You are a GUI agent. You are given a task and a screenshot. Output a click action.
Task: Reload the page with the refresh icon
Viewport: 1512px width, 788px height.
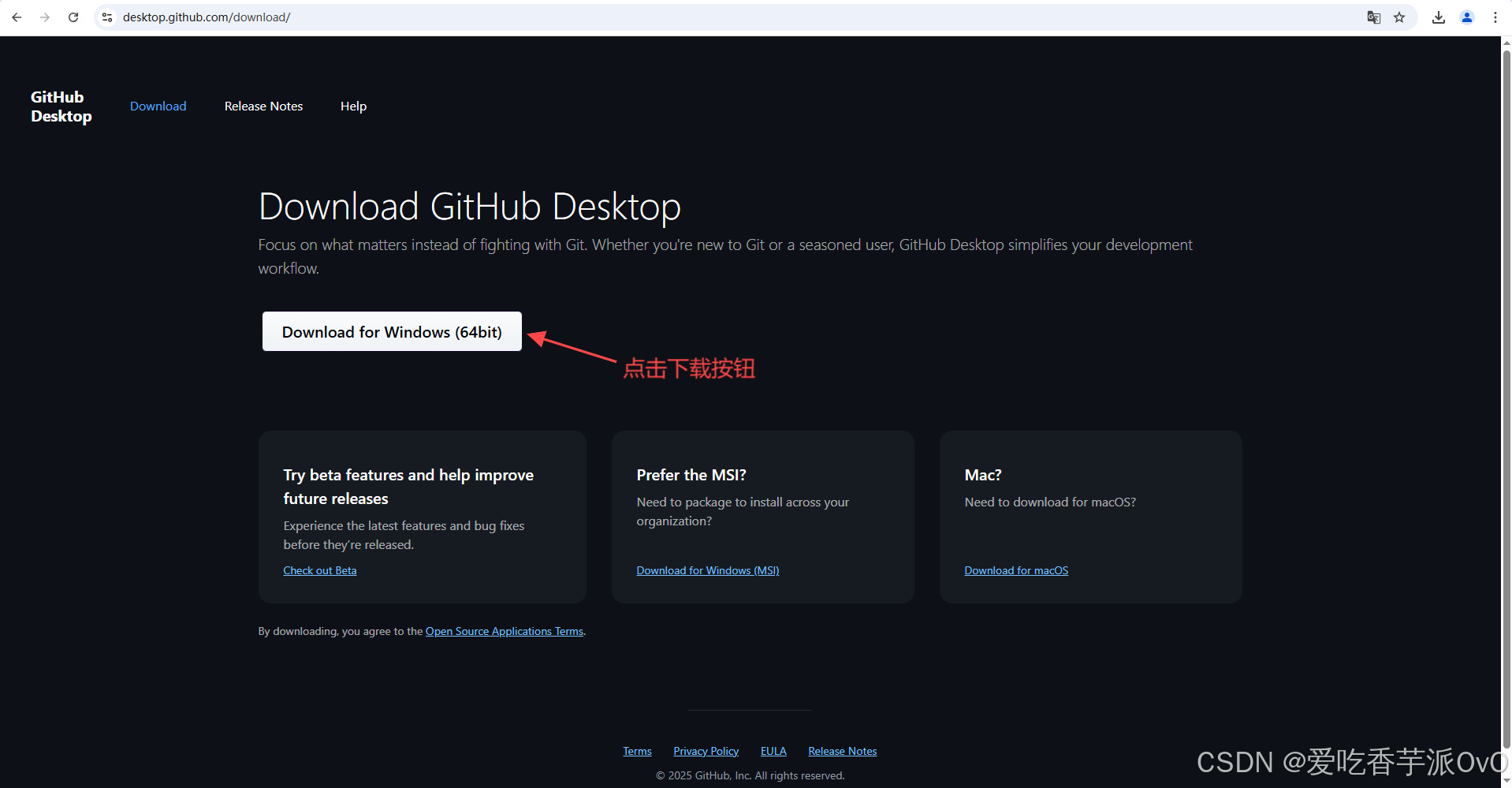tap(73, 17)
